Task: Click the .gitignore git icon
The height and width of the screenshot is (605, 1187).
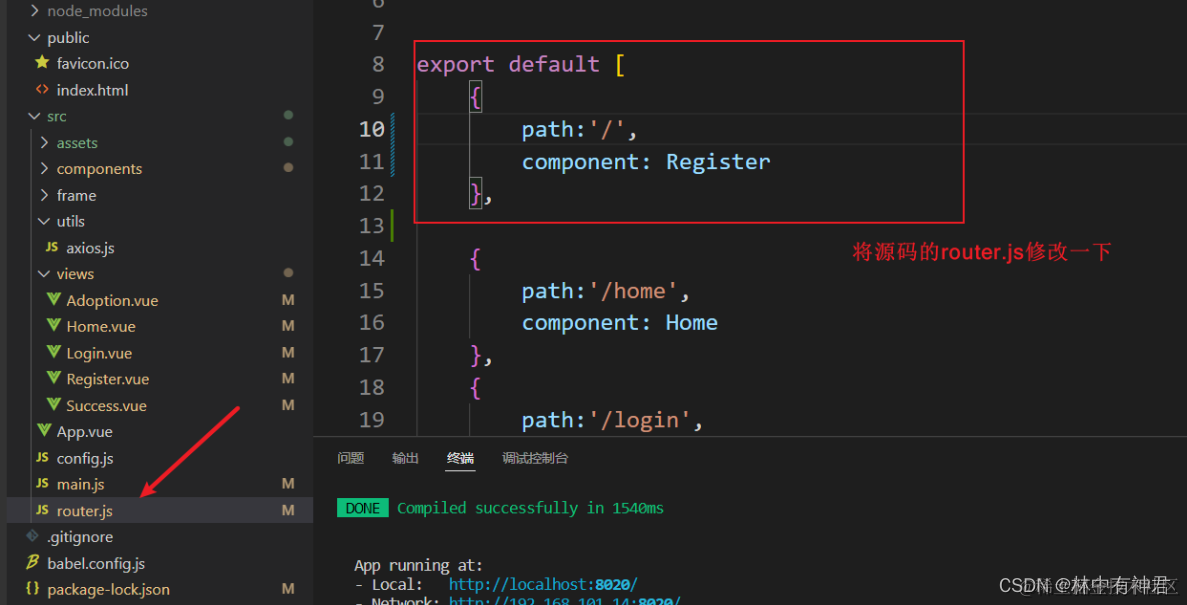Action: [33, 537]
